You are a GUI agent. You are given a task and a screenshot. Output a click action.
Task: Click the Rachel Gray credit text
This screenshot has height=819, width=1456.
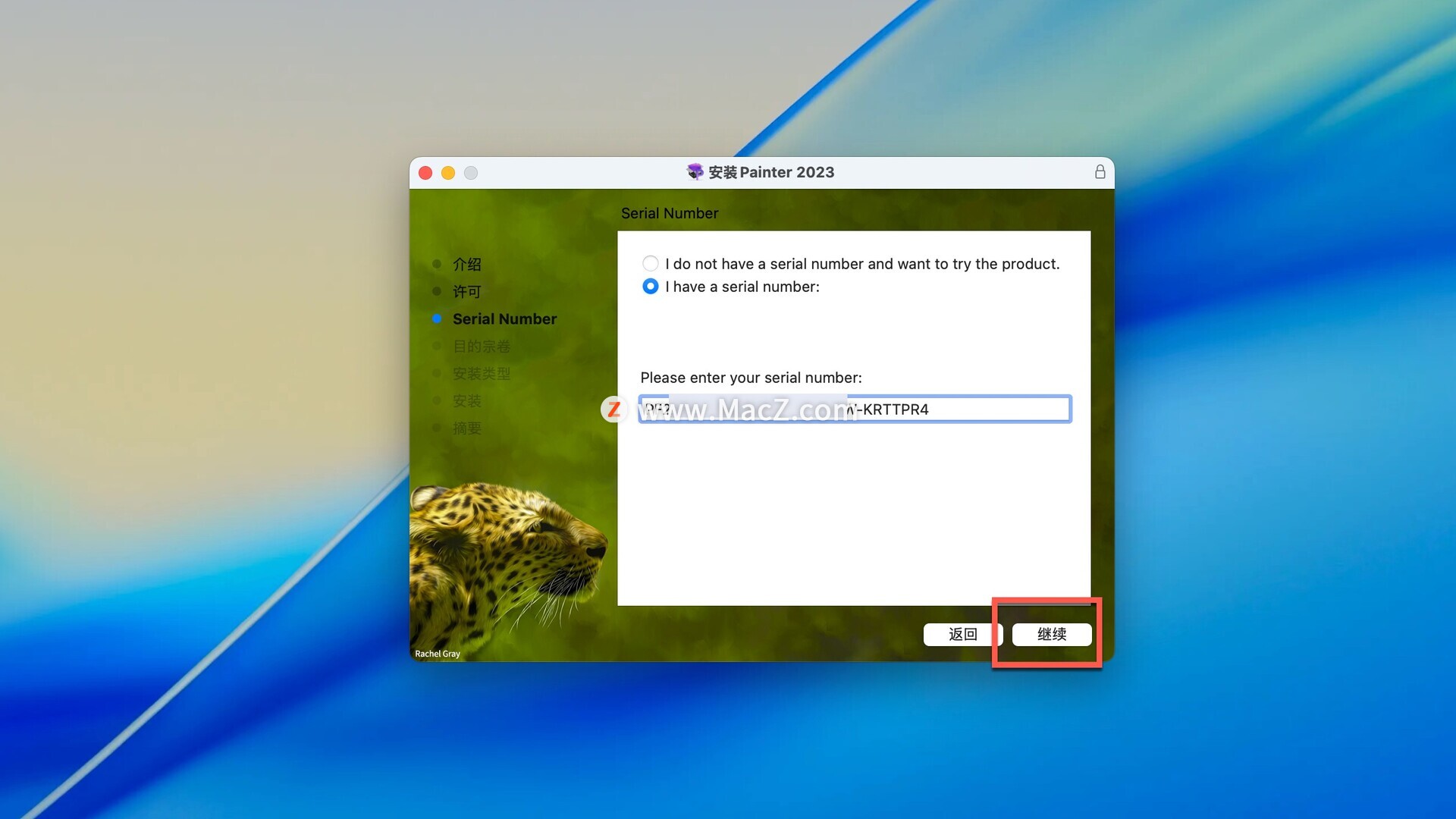(x=438, y=654)
